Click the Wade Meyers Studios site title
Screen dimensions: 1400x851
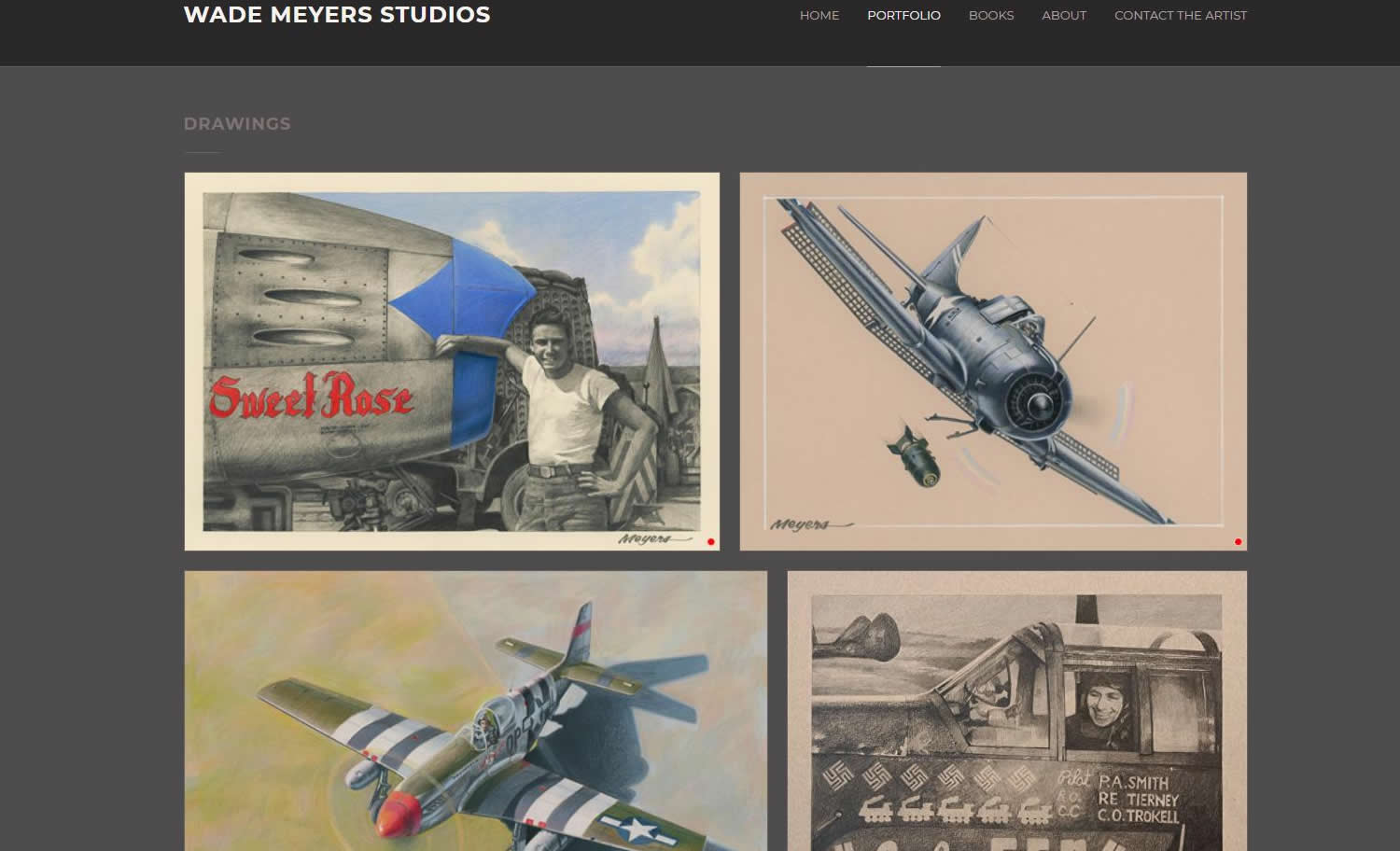pos(337,15)
